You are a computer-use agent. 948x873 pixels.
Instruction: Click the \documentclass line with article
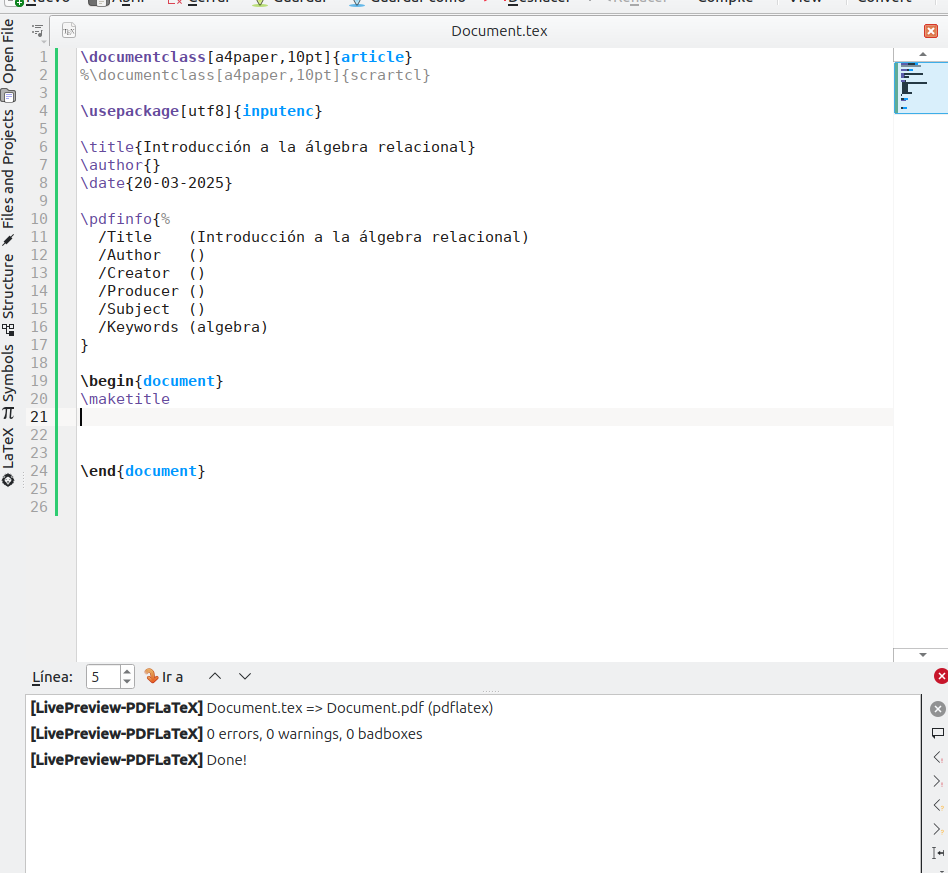click(246, 57)
